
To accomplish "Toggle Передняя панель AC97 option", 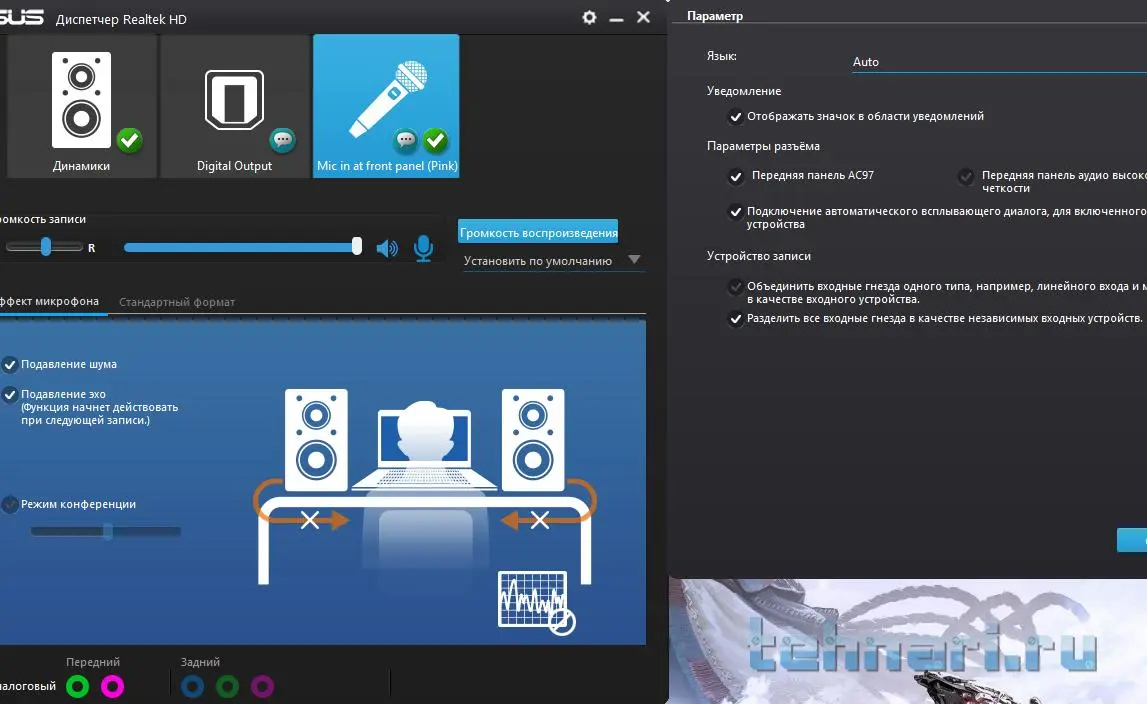I will tap(735, 176).
